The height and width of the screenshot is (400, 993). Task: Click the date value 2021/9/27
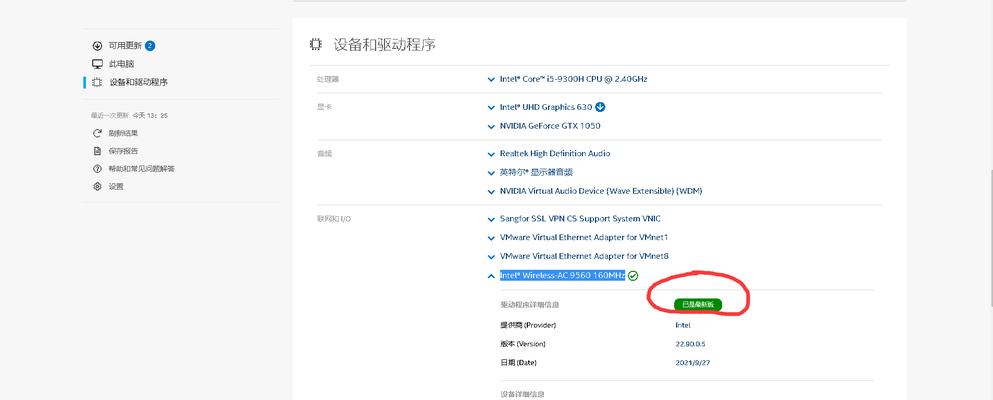(x=691, y=363)
